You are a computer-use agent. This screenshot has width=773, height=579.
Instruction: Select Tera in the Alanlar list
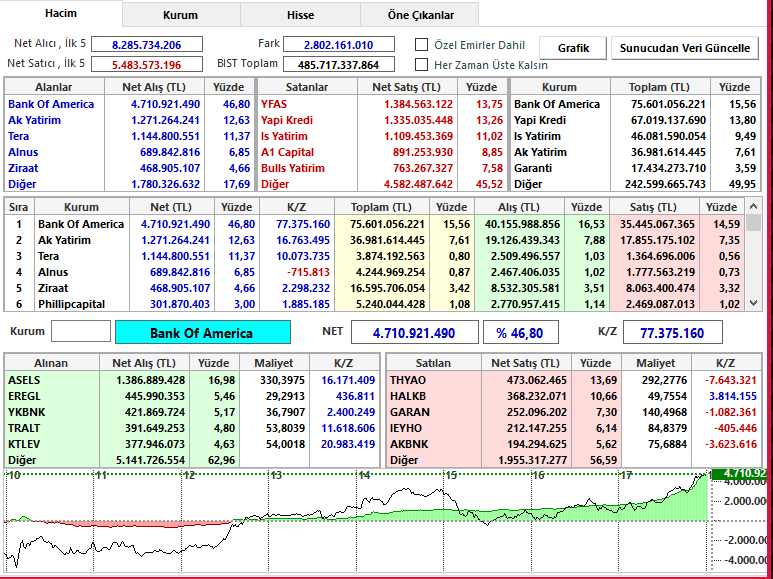click(x=19, y=136)
